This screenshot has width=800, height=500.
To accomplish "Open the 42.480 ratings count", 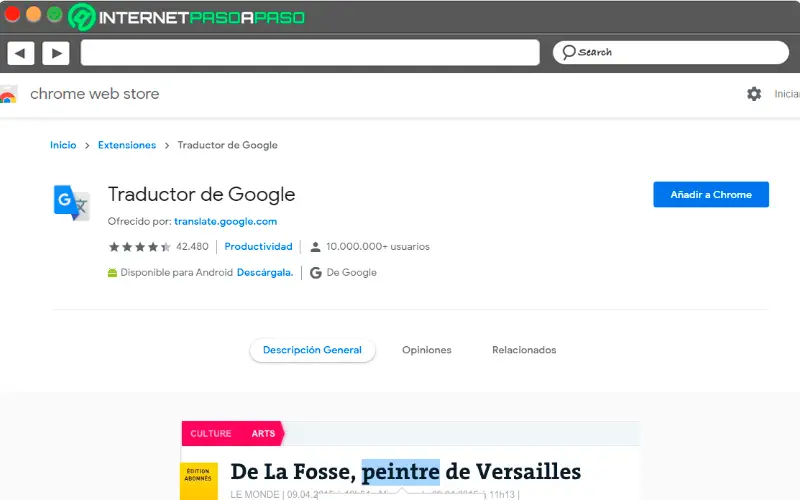I will tap(192, 246).
